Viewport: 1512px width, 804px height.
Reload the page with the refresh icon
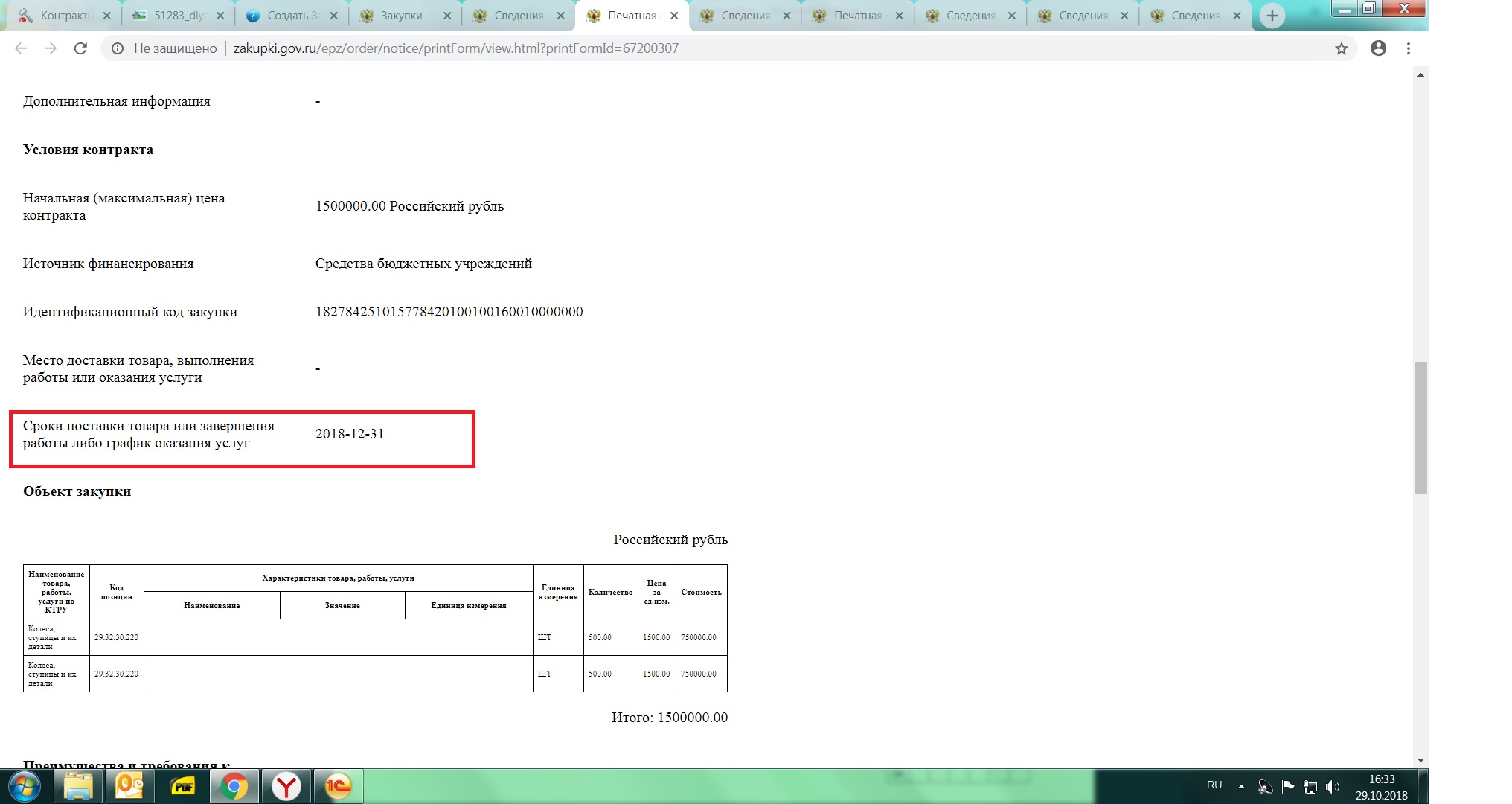coord(80,48)
